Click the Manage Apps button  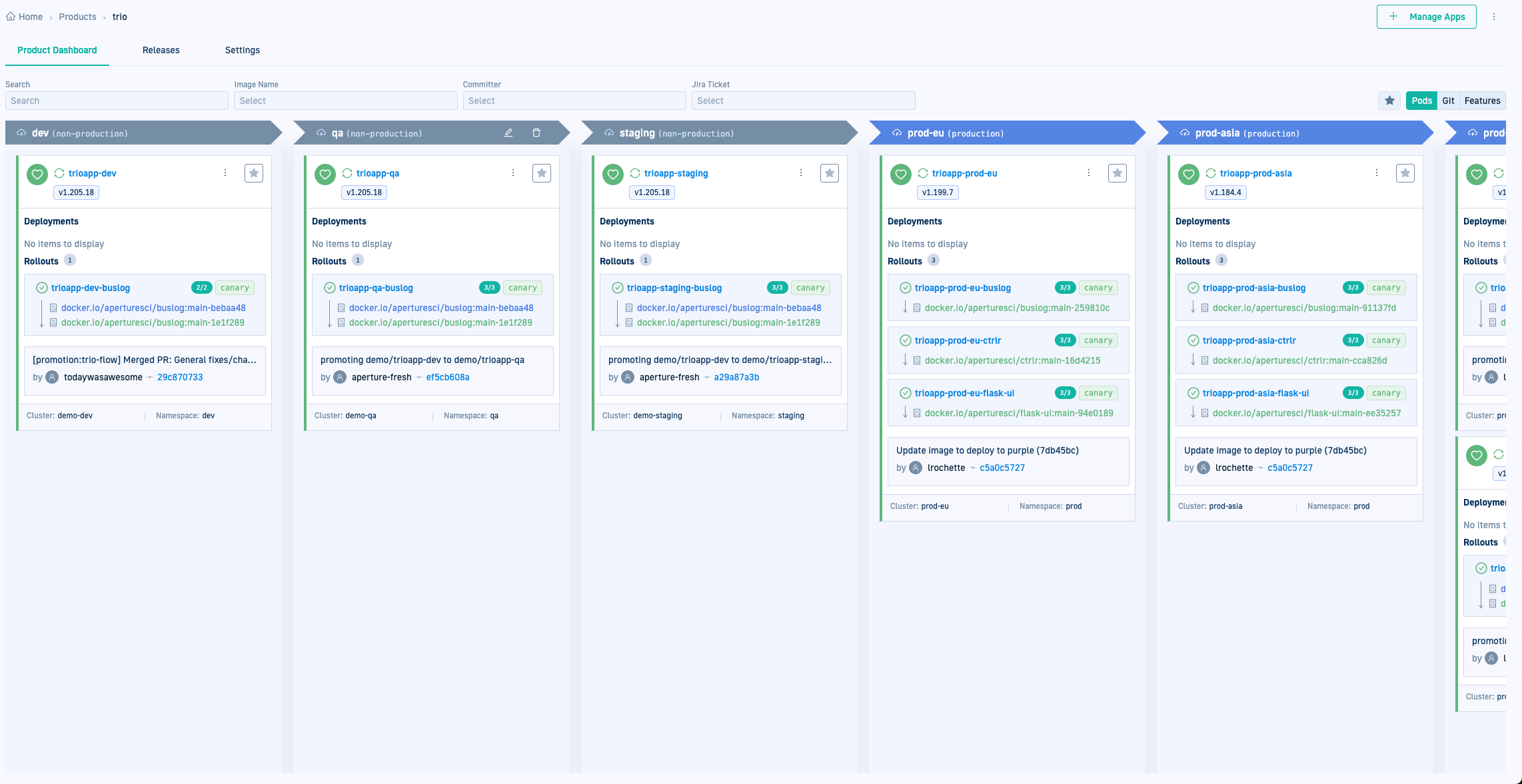[x=1426, y=17]
